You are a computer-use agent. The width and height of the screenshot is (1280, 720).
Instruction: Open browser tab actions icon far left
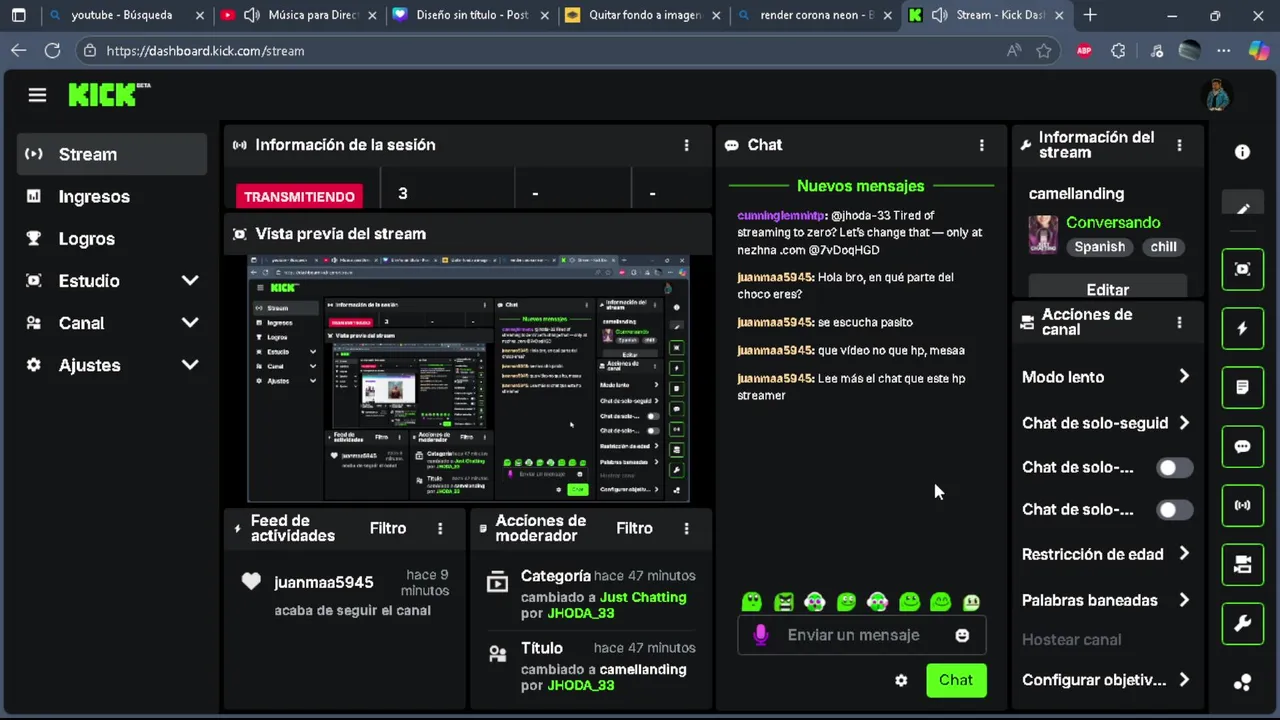pos(19,15)
